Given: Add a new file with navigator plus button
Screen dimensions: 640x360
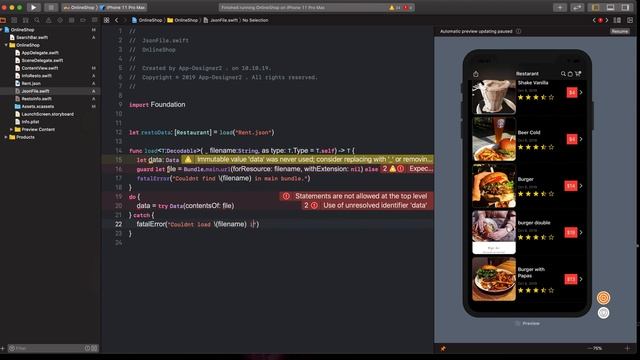Looking at the screenshot, I should pyautogui.click(x=2, y=348).
